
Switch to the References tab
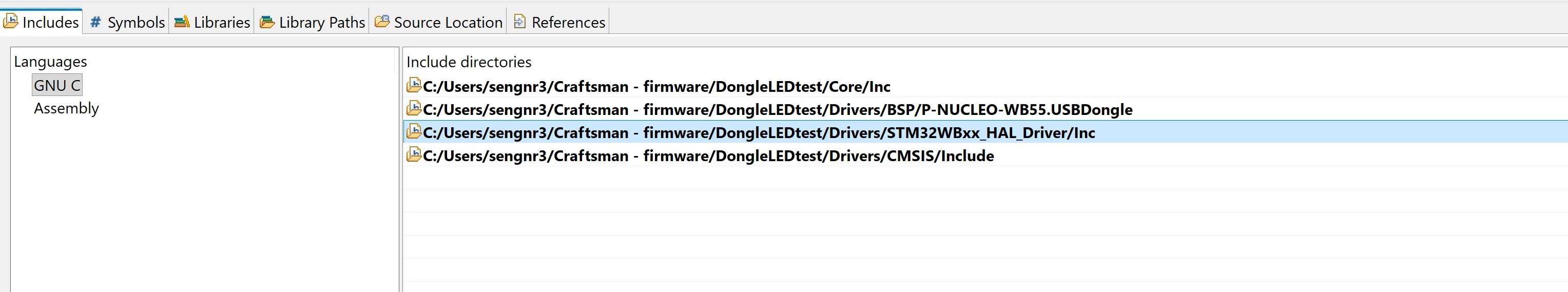coord(559,22)
